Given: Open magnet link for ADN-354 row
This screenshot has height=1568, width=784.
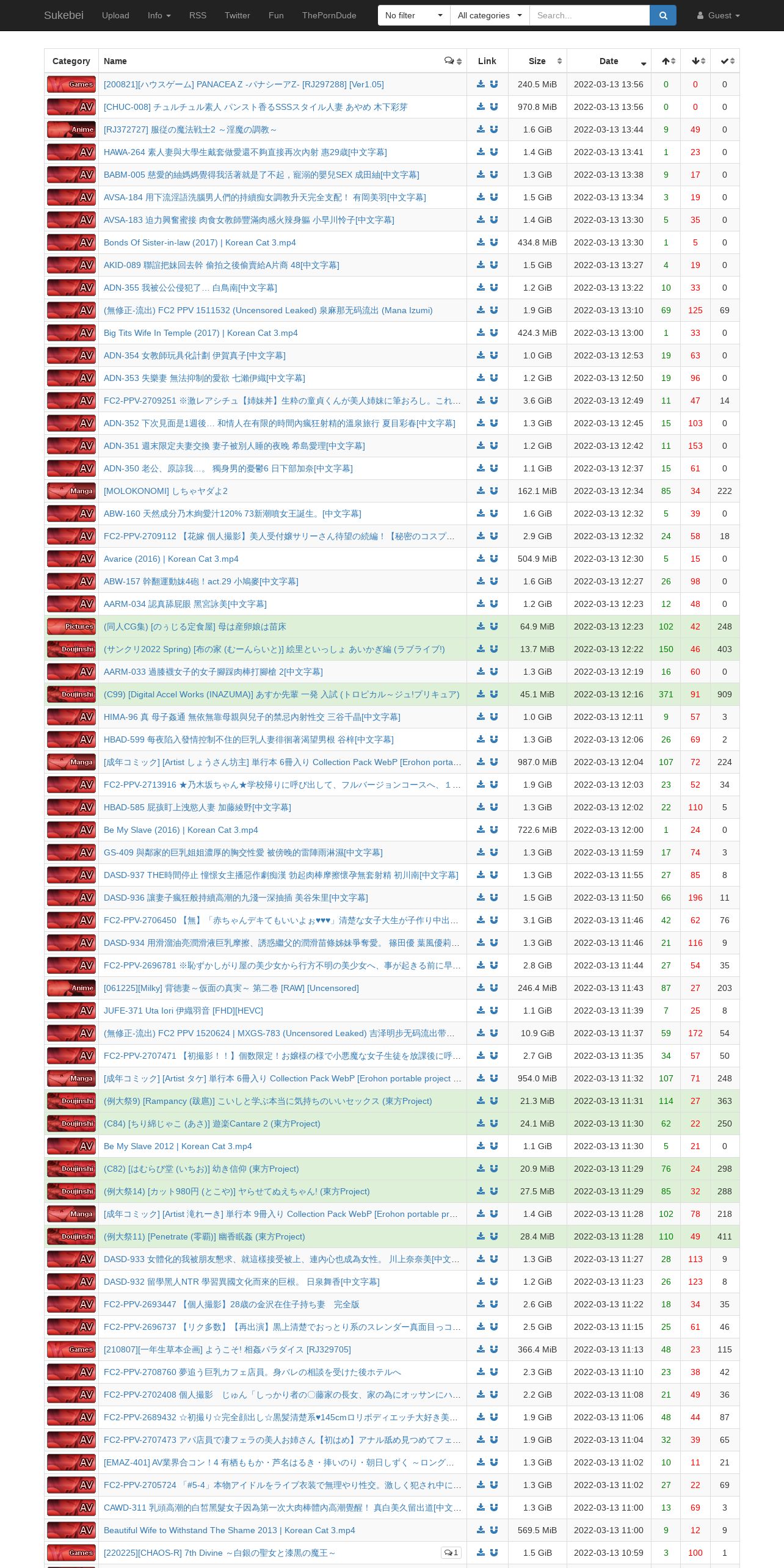Looking at the screenshot, I should pos(494,355).
